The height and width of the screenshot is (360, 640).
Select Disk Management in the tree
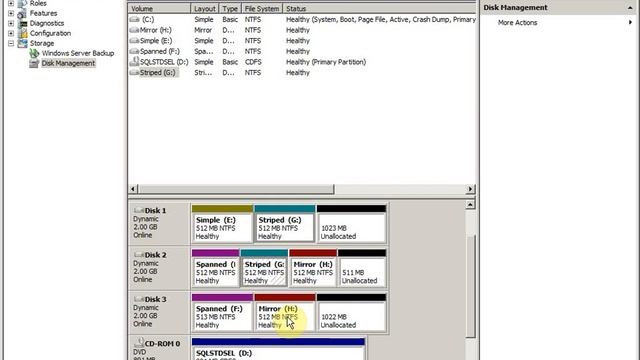pyautogui.click(x=68, y=63)
